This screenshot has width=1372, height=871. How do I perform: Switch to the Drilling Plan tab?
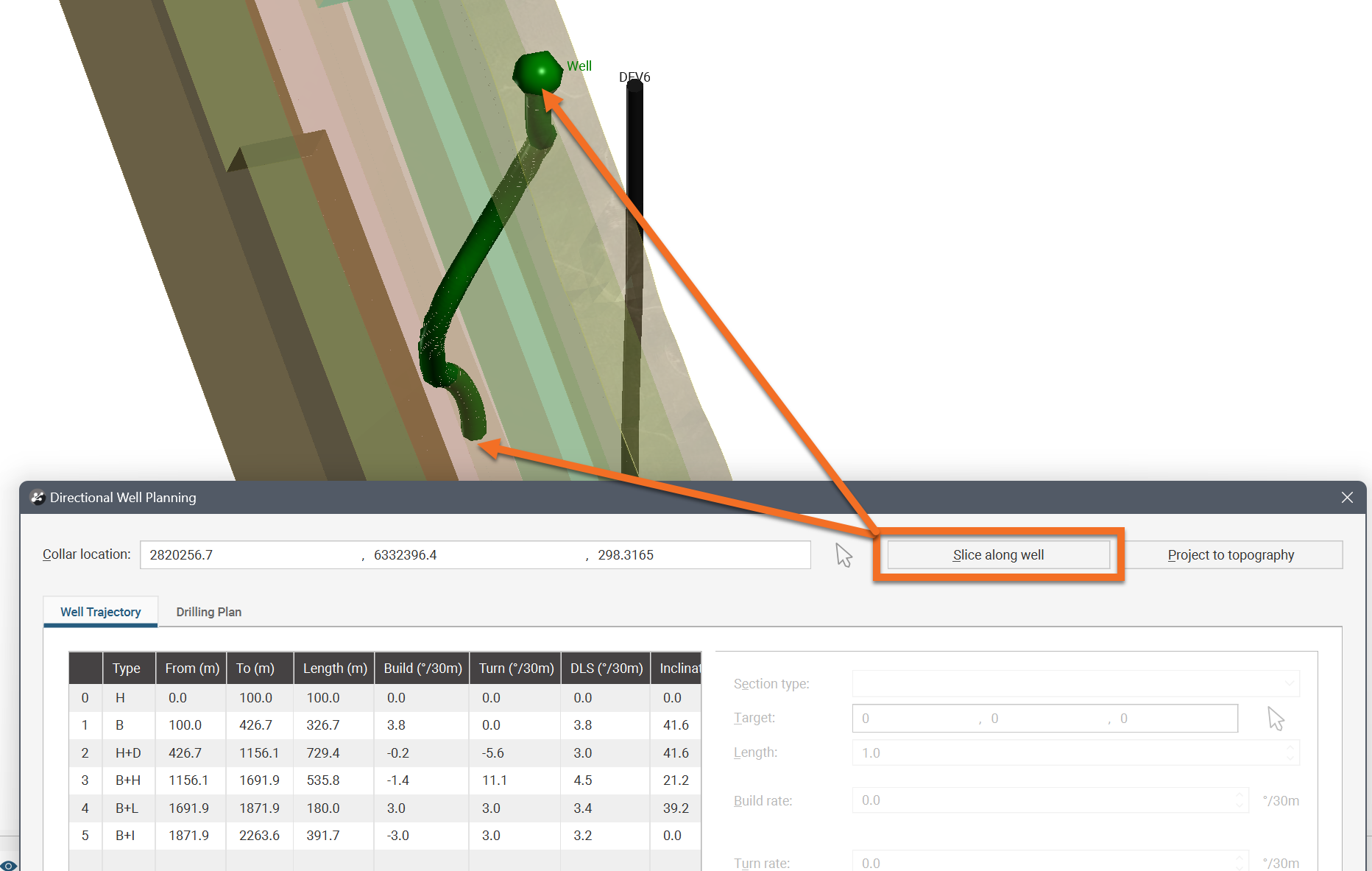coord(208,612)
